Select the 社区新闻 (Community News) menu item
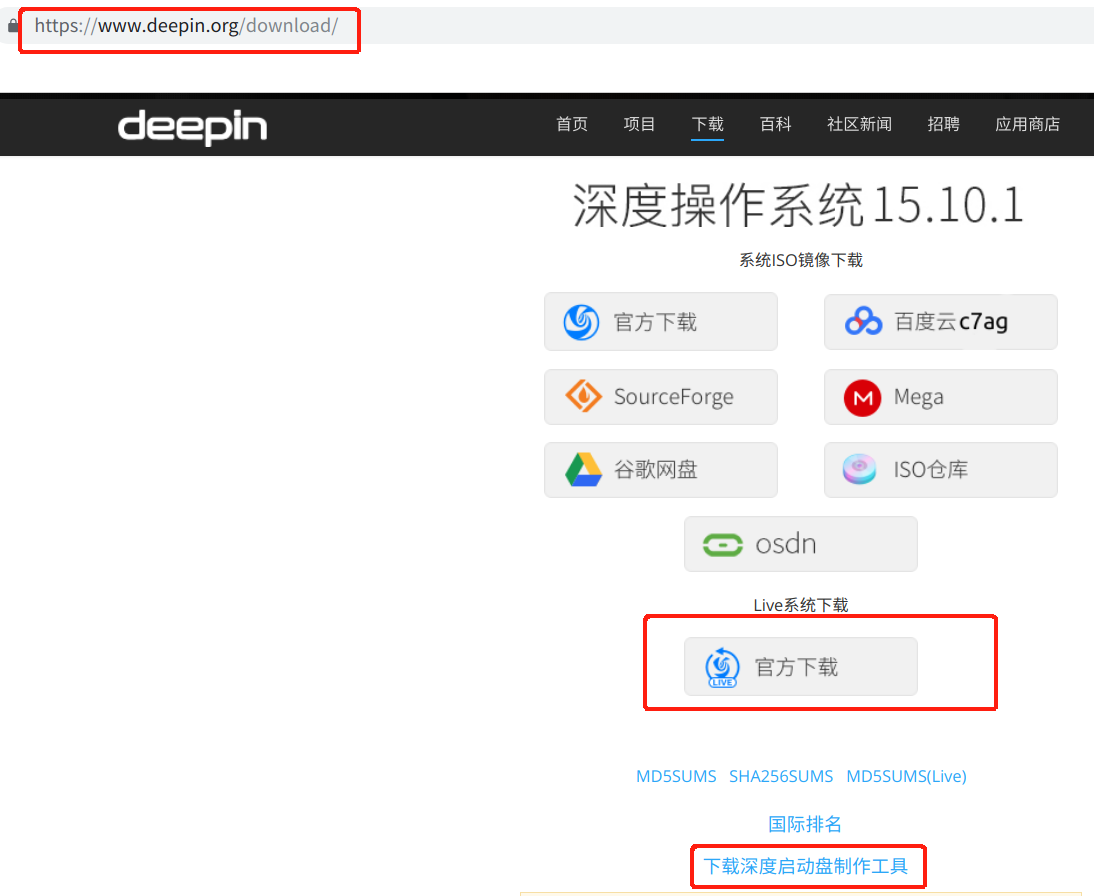 [x=859, y=124]
